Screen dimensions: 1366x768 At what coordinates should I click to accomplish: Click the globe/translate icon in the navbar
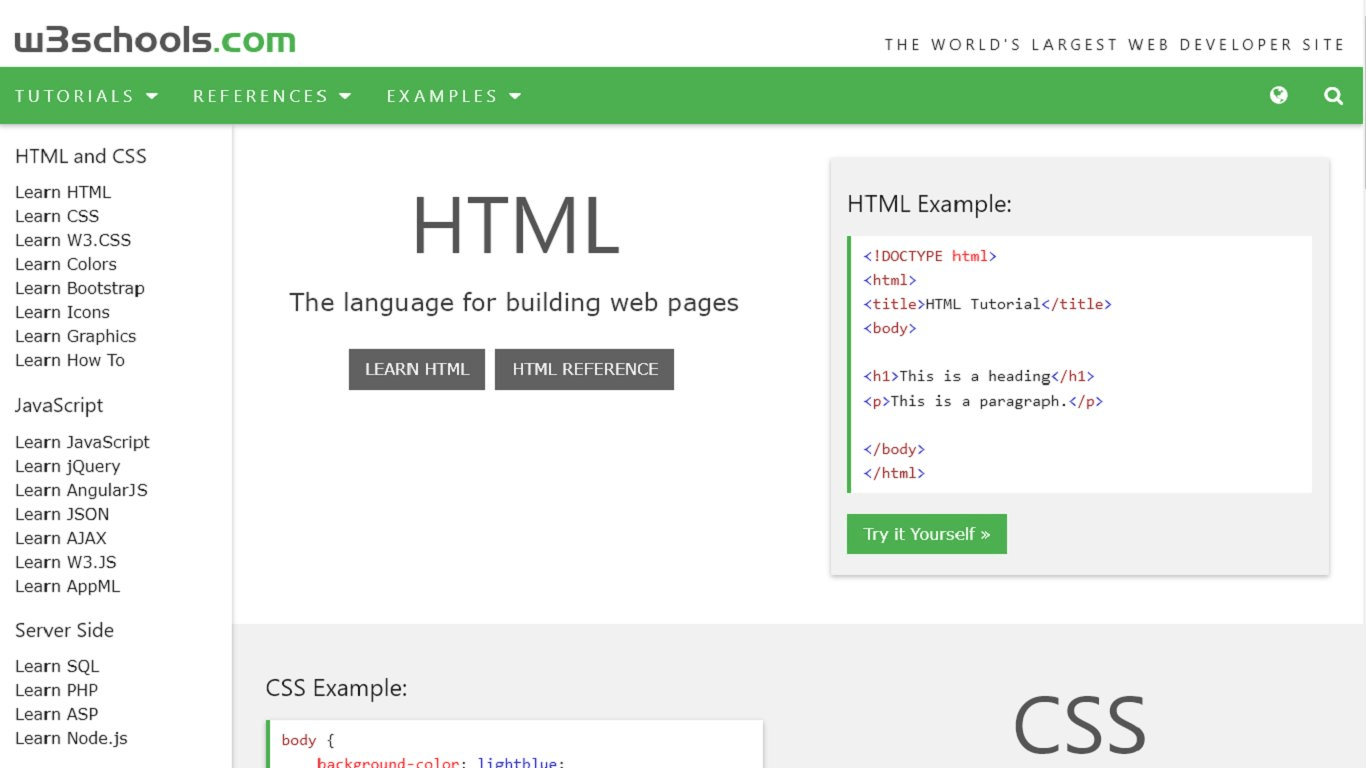[1278, 95]
